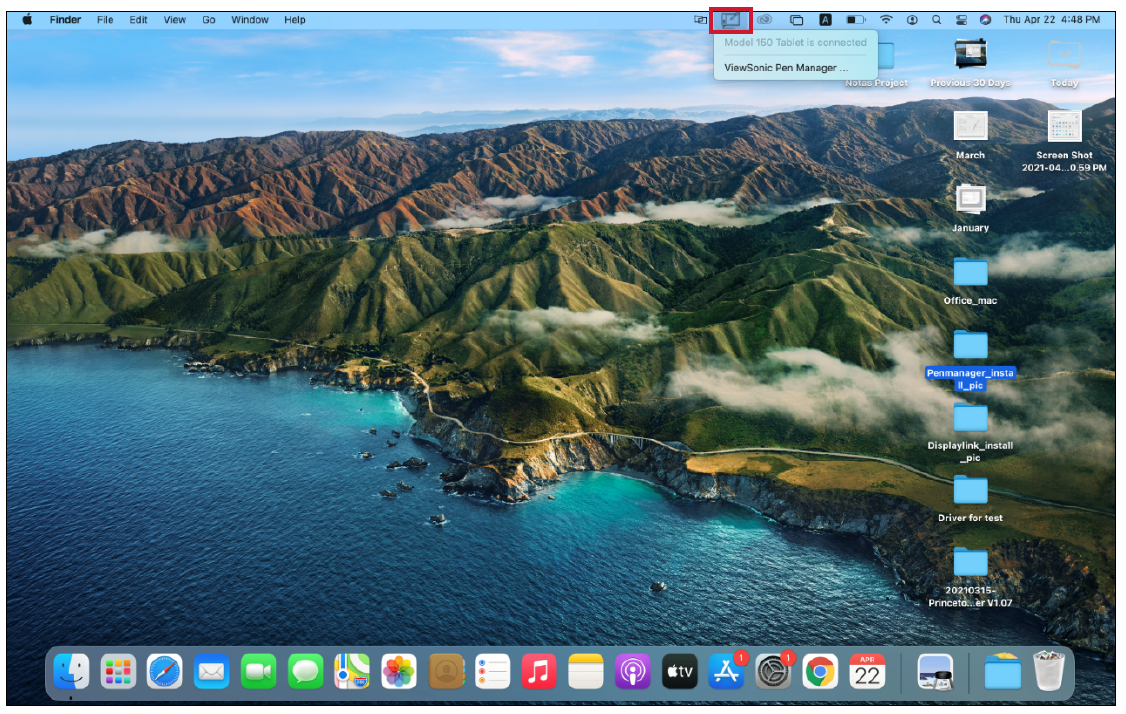
Task: Open Wi-Fi status in the menu bar
Action: coord(886,19)
